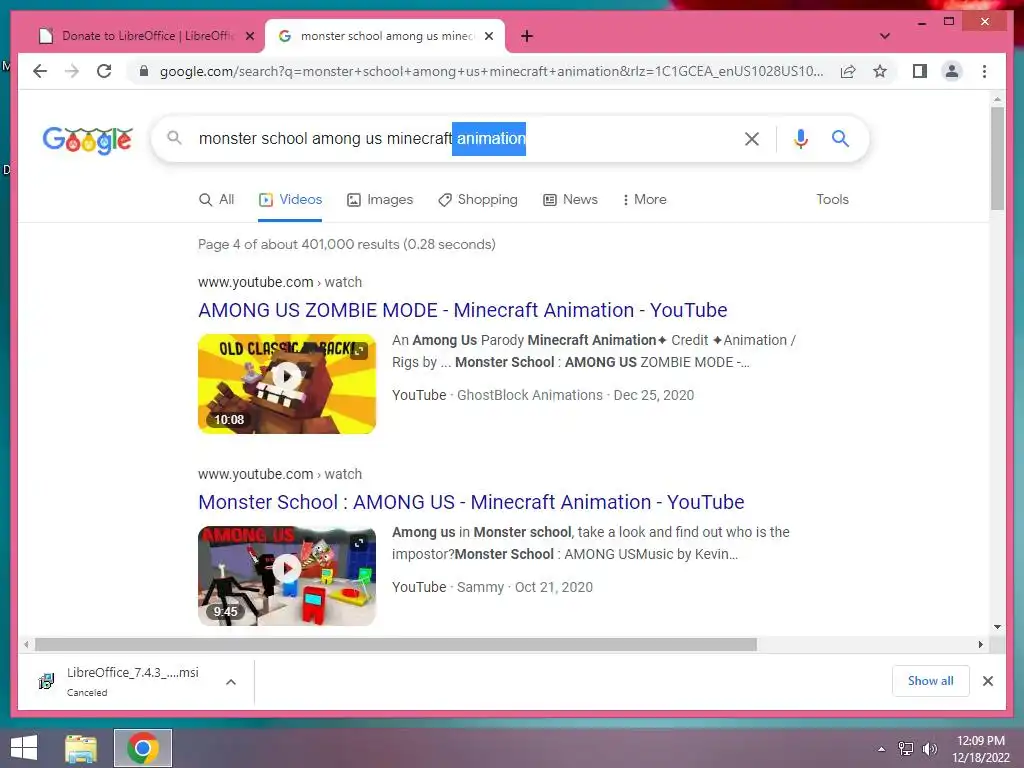This screenshot has width=1024, height=768.
Task: Open LibreOffice msi download options chevron
Action: (231, 682)
